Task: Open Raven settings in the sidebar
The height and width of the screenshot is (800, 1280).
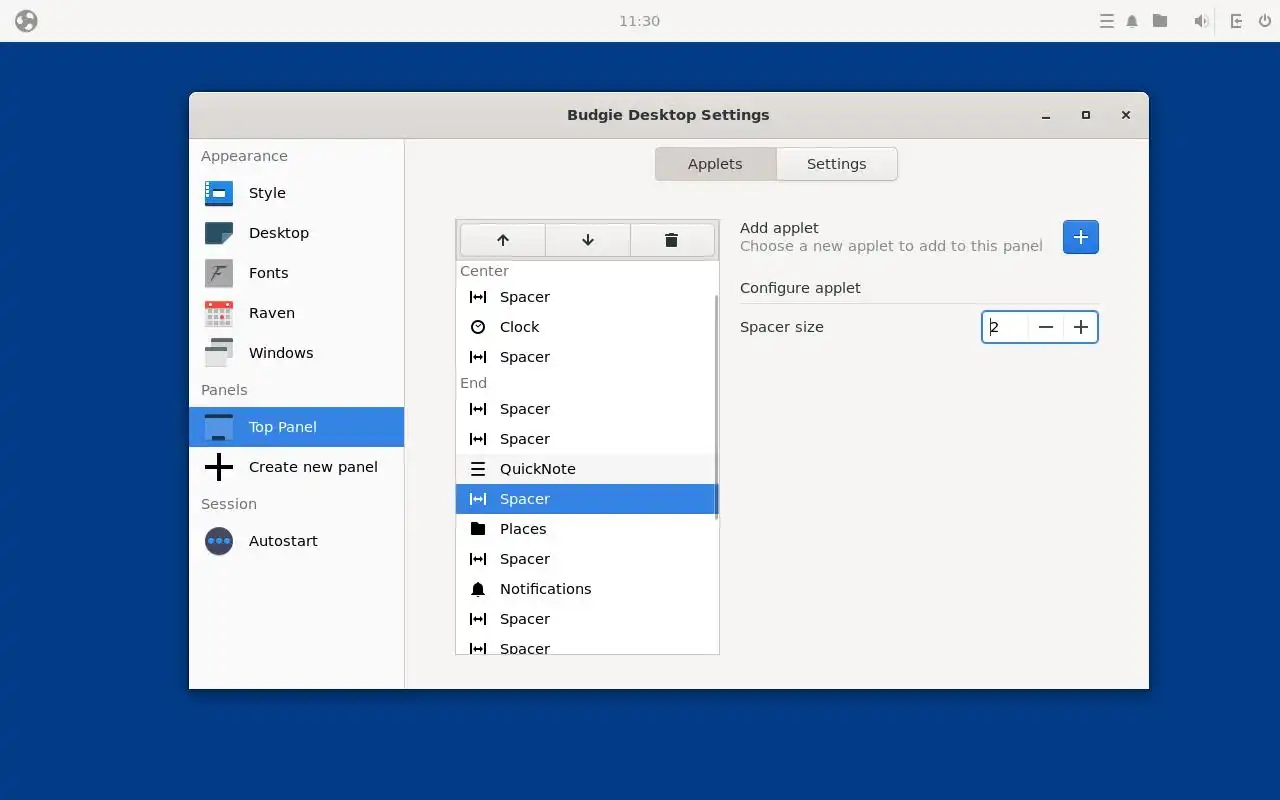Action: (x=296, y=313)
